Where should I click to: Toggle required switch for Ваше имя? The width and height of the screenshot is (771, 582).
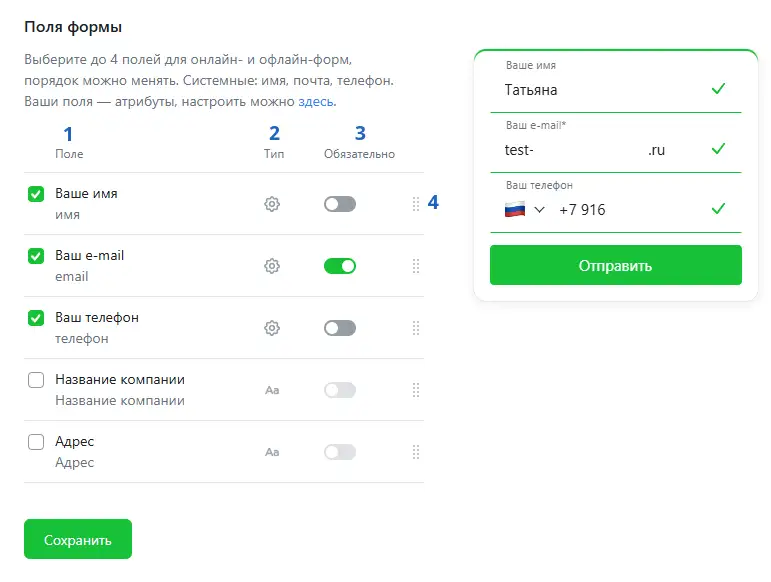click(x=340, y=204)
